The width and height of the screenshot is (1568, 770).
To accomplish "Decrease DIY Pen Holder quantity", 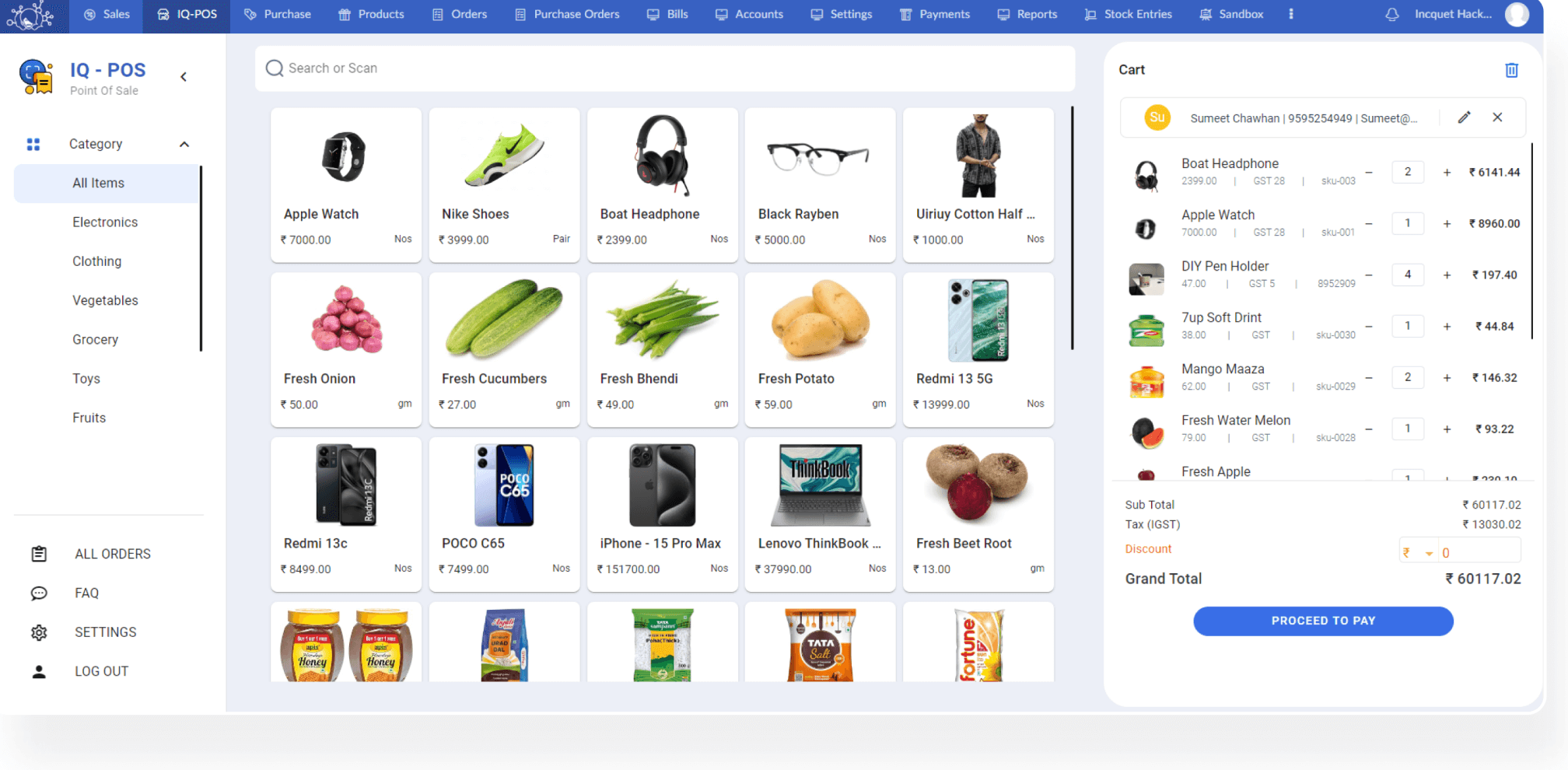I will 1369,275.
